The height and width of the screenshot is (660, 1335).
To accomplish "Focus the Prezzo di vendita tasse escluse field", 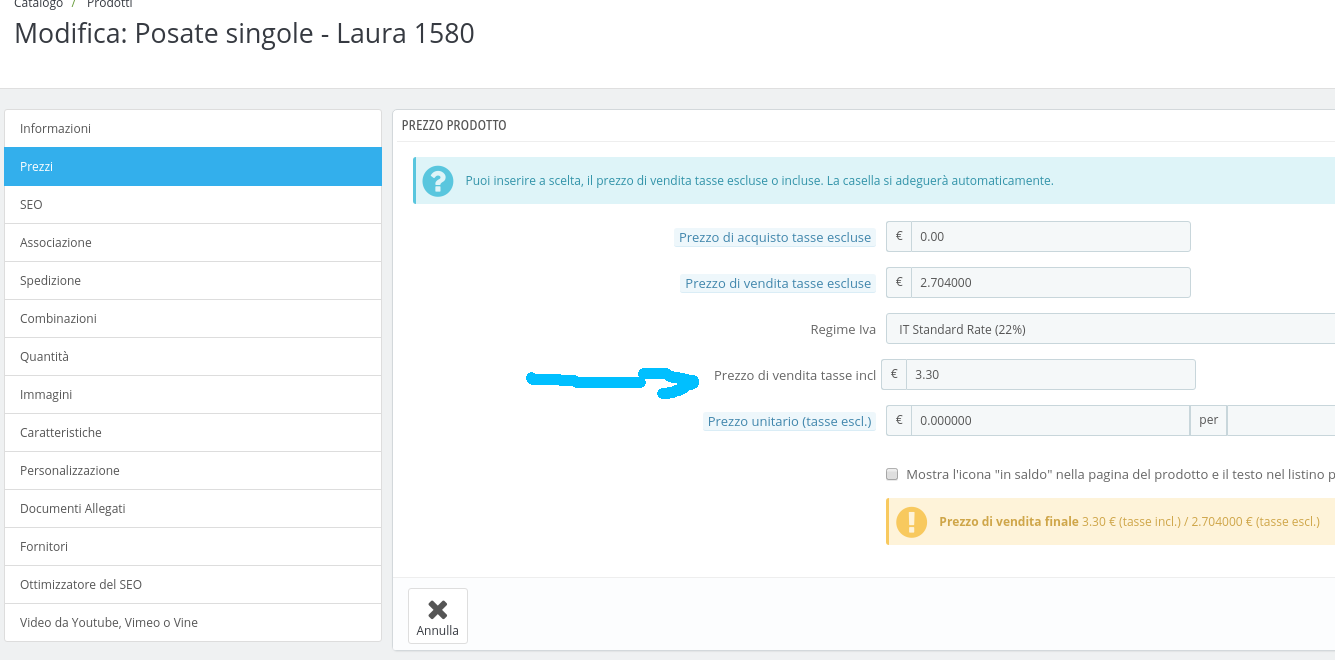I will point(1051,283).
